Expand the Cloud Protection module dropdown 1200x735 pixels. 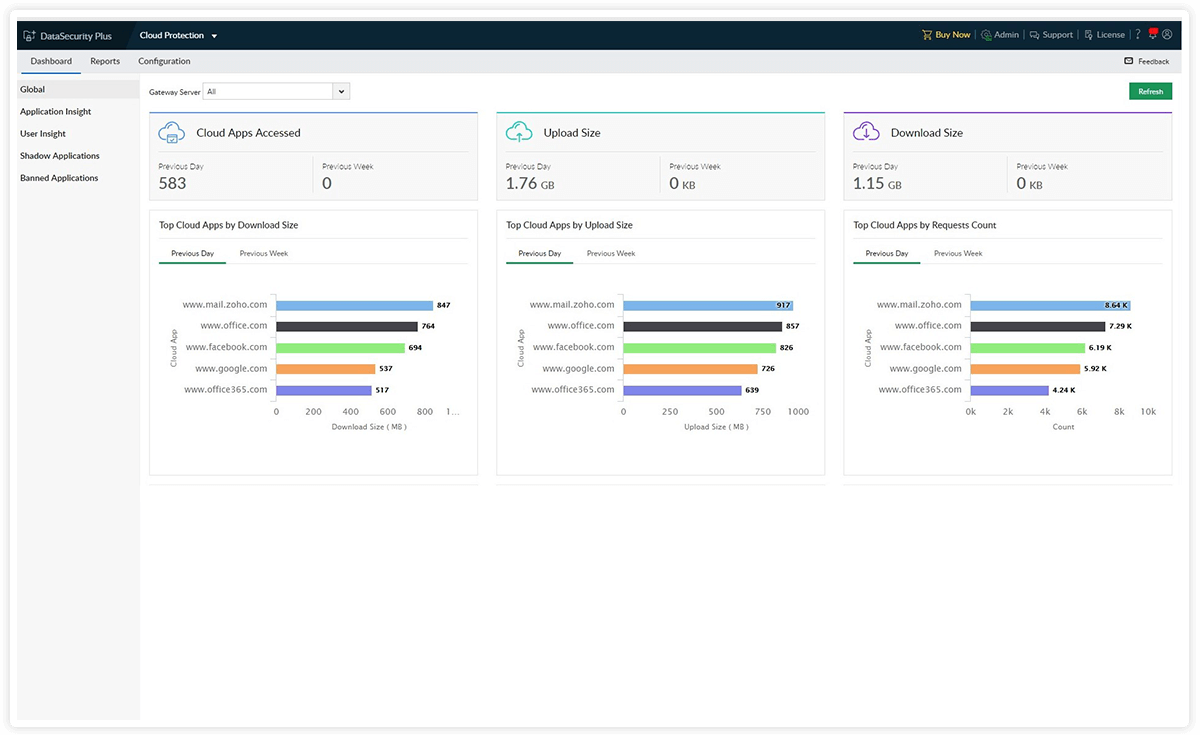click(214, 36)
